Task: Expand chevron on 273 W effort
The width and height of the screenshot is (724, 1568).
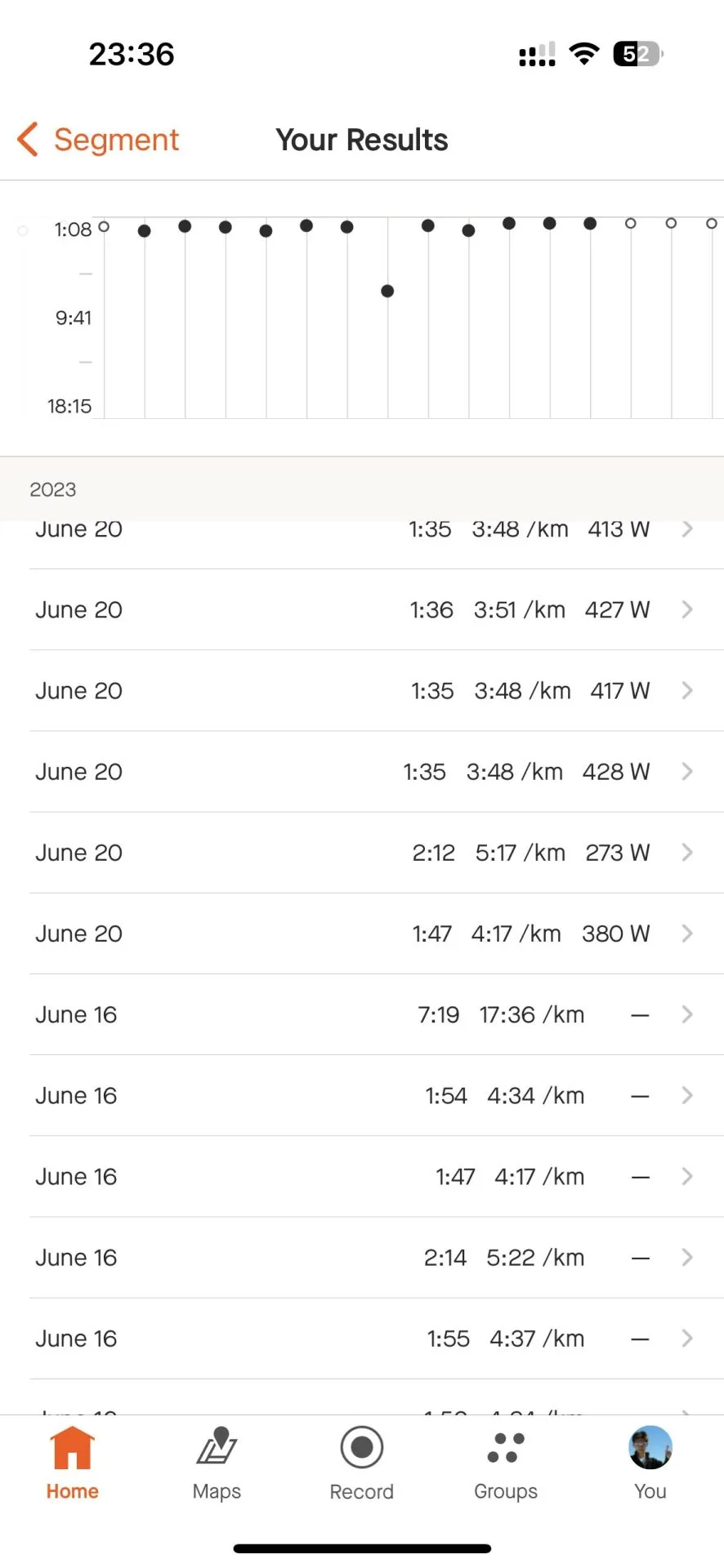Action: point(687,853)
